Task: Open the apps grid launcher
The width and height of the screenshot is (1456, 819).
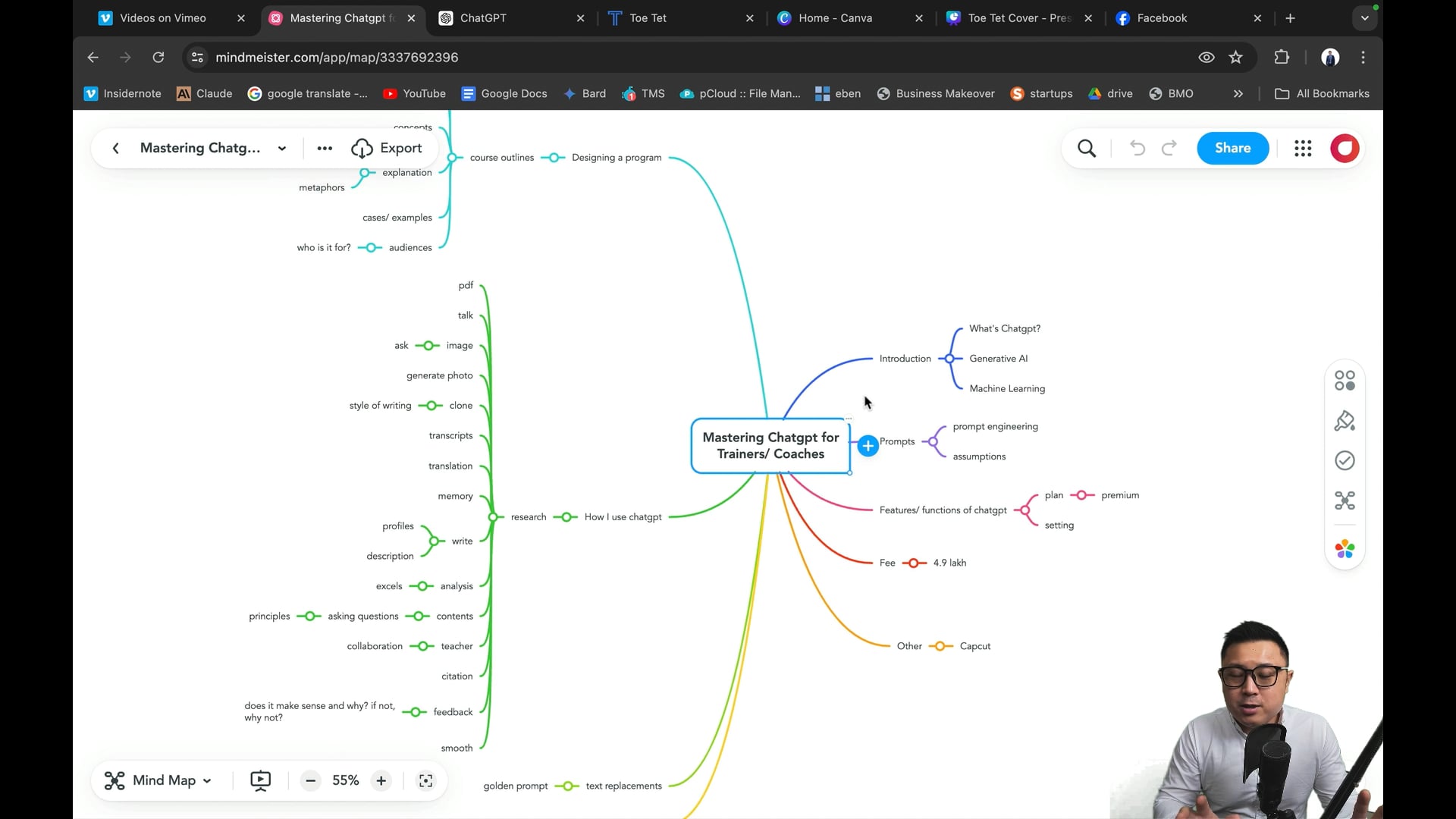Action: [x=1303, y=149]
